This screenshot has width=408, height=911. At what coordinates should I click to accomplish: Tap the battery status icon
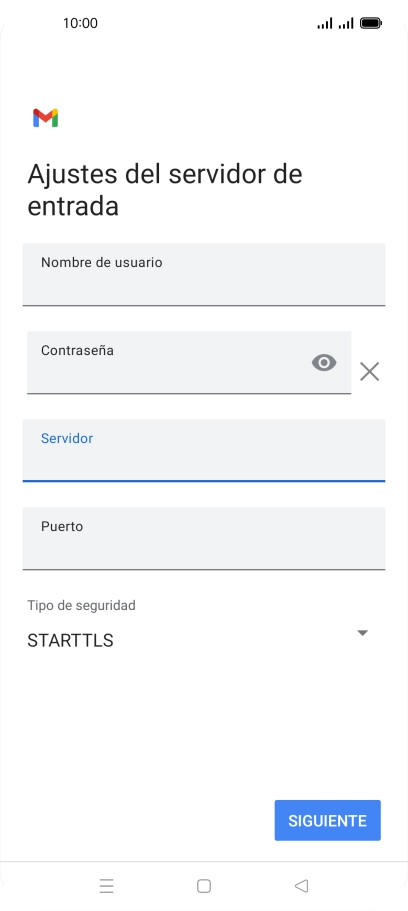(371, 23)
